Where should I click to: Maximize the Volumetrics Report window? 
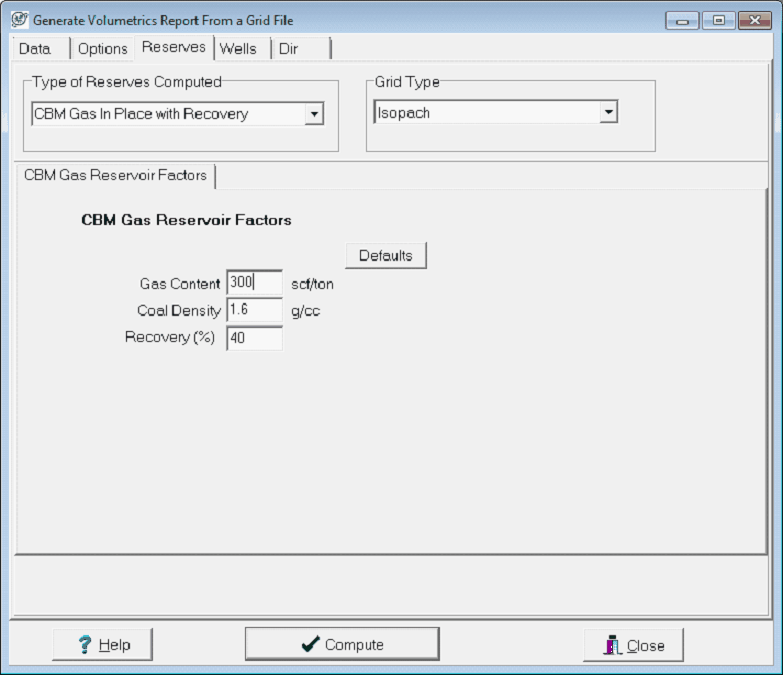[717, 20]
